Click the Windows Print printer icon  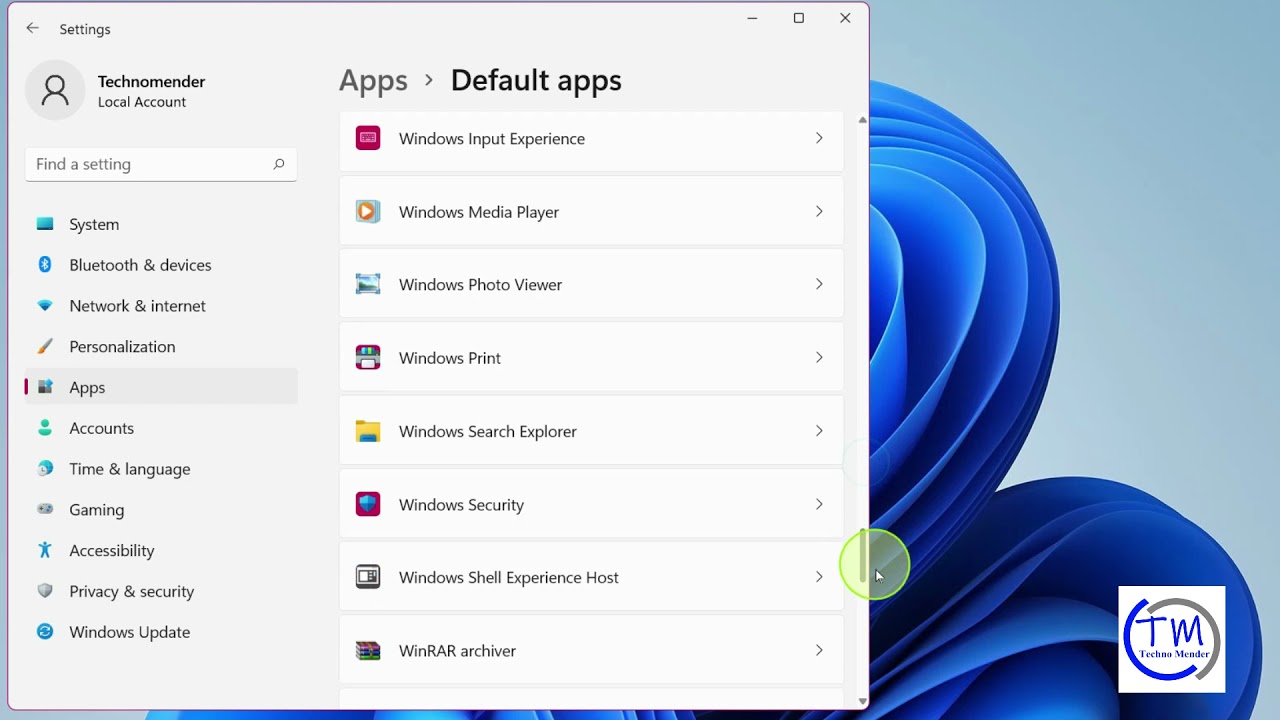coord(368,357)
